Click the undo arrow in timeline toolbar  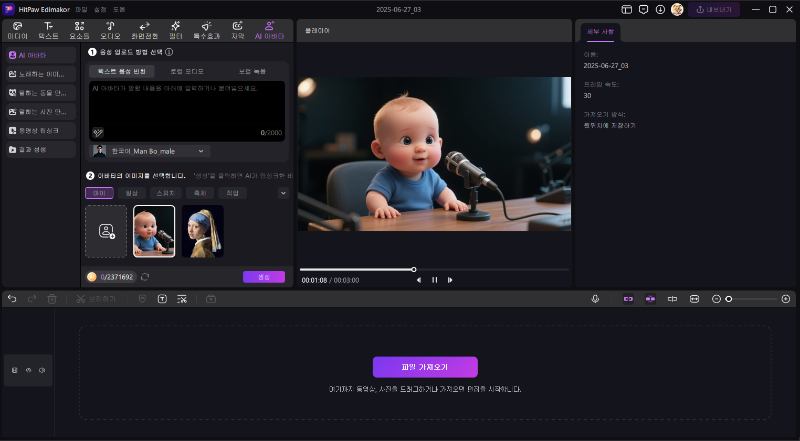[x=12, y=299]
